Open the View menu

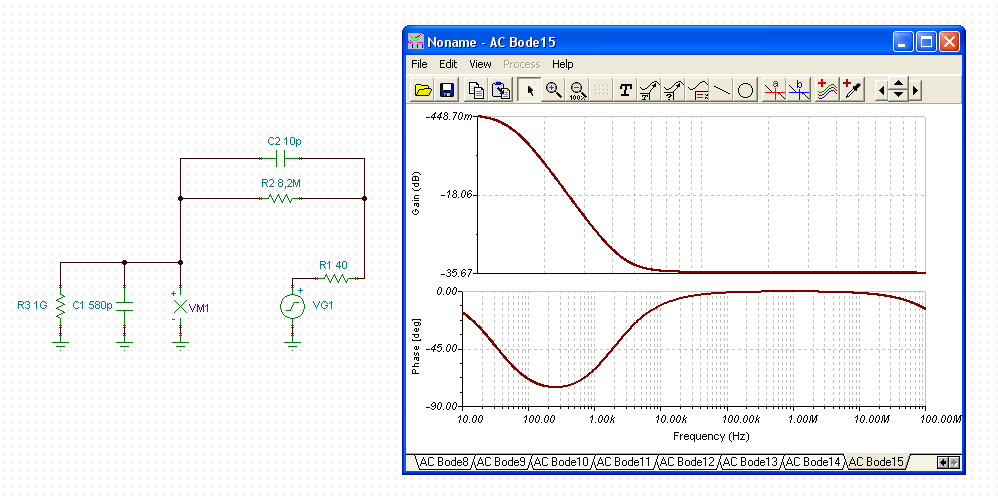pyautogui.click(x=481, y=64)
